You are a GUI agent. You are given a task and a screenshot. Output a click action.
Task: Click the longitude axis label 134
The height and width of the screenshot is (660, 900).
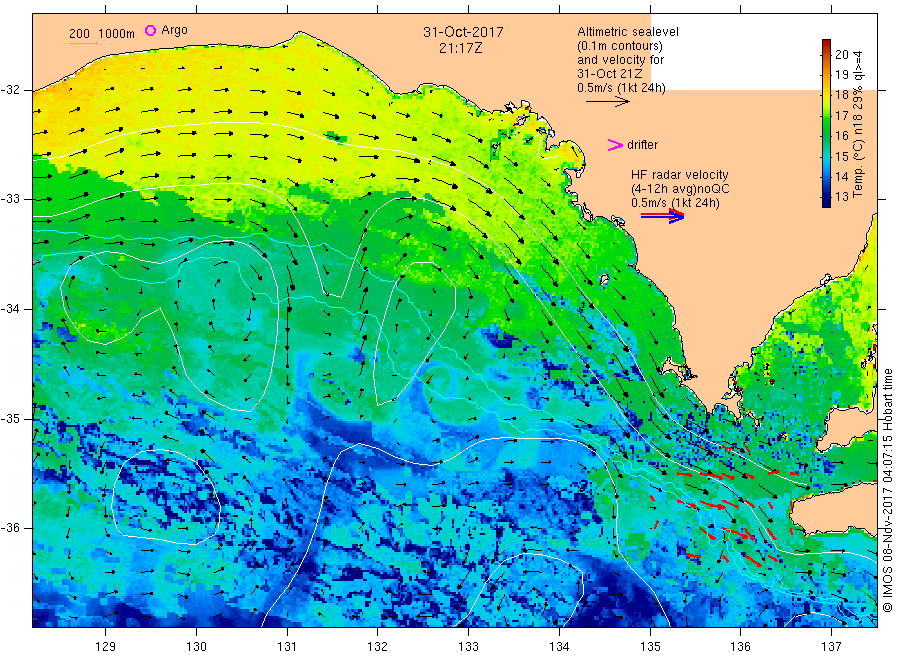point(559,647)
